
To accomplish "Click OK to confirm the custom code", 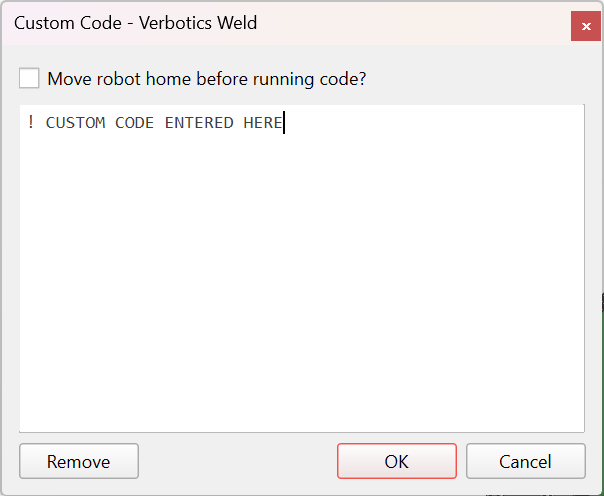I will [x=397, y=461].
